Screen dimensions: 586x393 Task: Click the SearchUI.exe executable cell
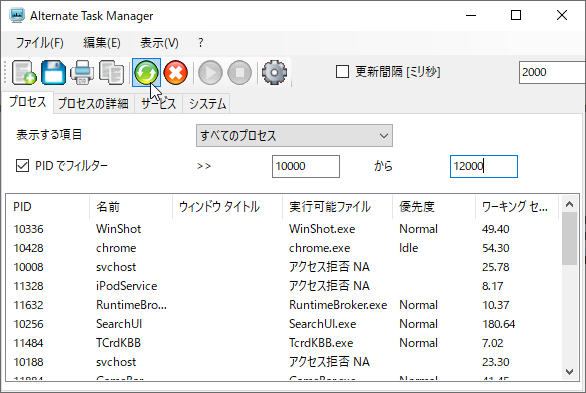coord(323,324)
